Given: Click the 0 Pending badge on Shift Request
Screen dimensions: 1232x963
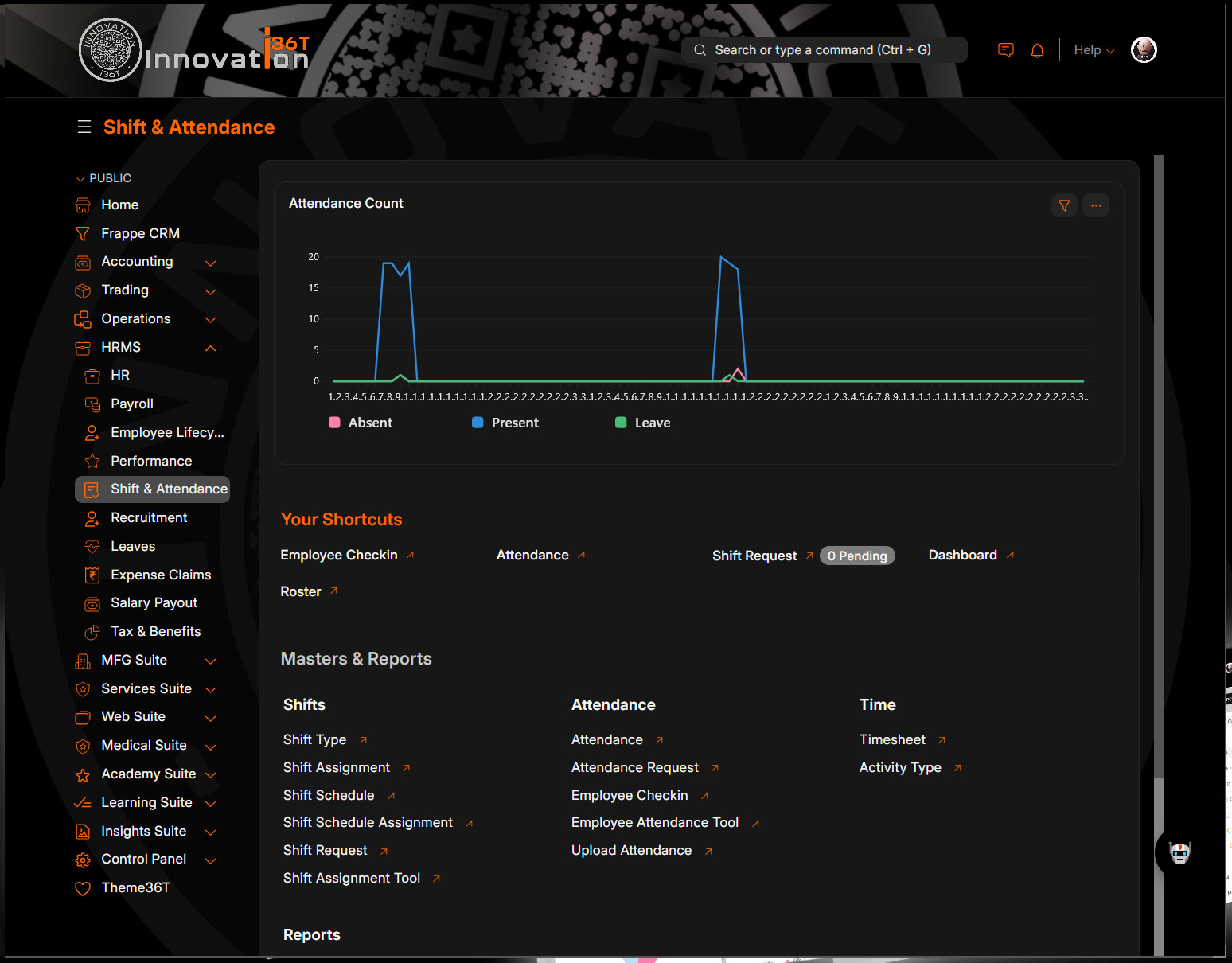Looking at the screenshot, I should click(857, 556).
